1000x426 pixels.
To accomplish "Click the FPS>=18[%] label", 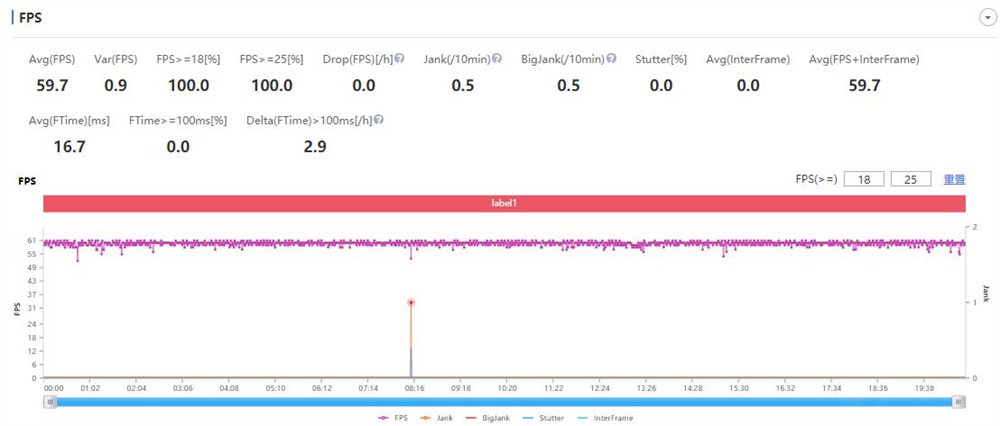I will click(x=188, y=59).
